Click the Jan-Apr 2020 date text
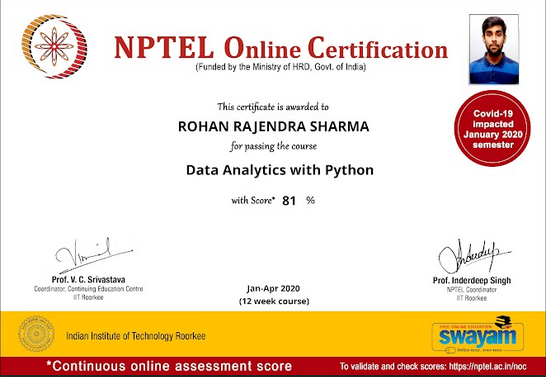 pyautogui.click(x=273, y=289)
